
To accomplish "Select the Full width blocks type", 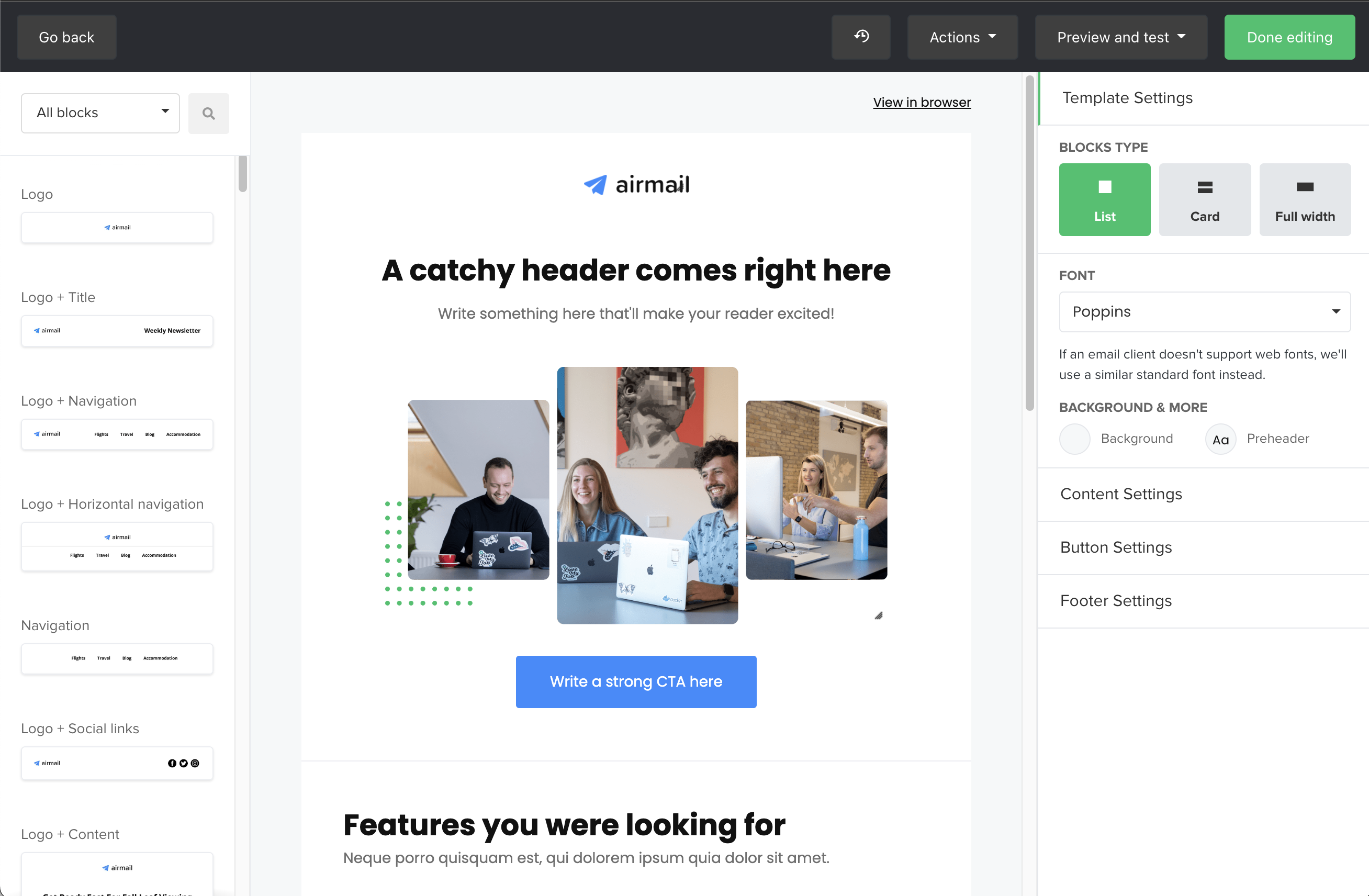I will [1305, 199].
